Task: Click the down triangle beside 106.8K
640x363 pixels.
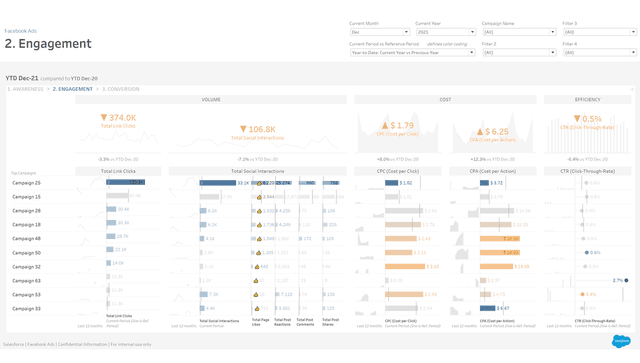Action: (243, 129)
